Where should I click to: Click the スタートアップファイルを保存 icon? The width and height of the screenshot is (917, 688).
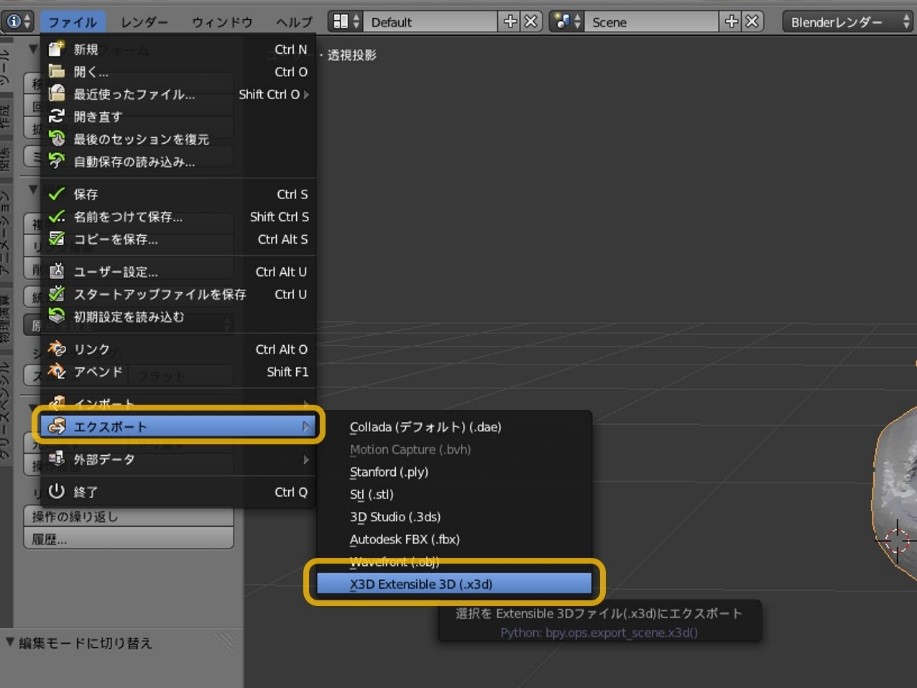click(56, 294)
